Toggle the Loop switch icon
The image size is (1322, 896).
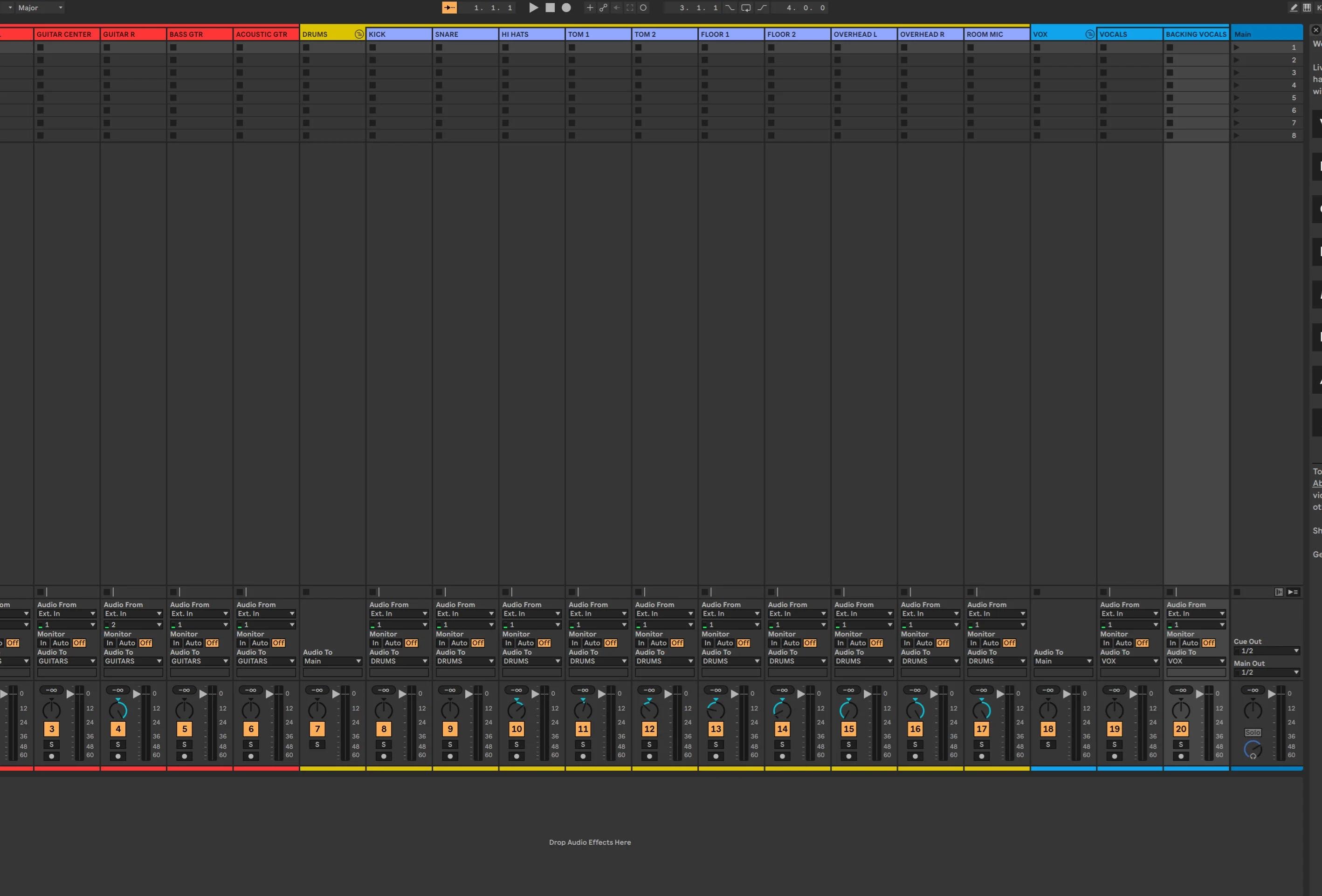746,7
